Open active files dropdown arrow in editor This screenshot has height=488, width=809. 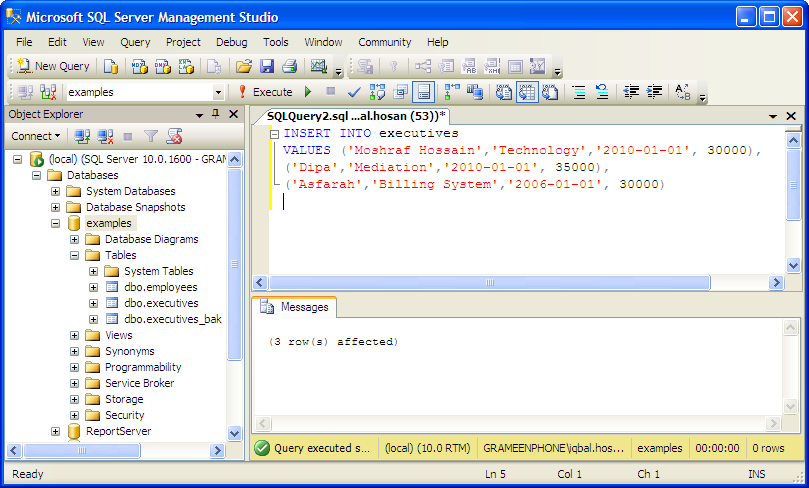click(x=773, y=117)
